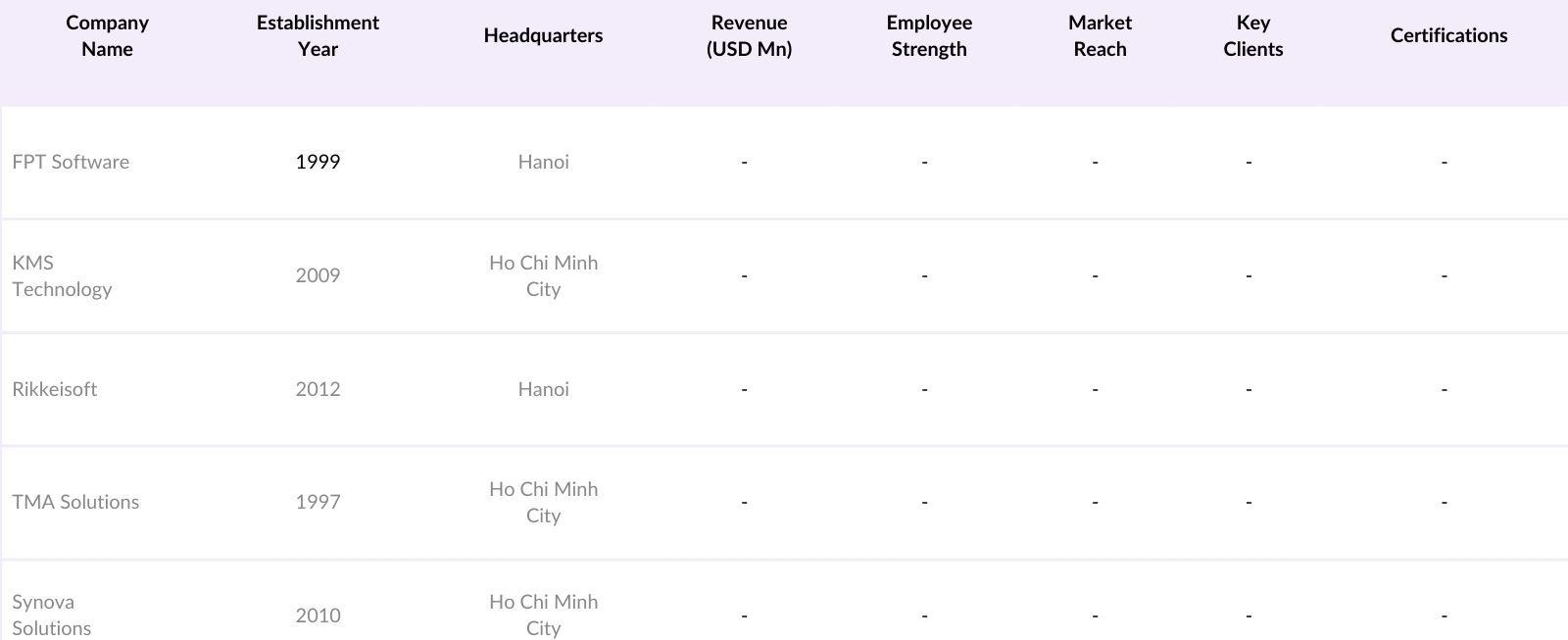Select the 1997 establishment year cell
Viewport: 1568px width, 640px height.
318,503
